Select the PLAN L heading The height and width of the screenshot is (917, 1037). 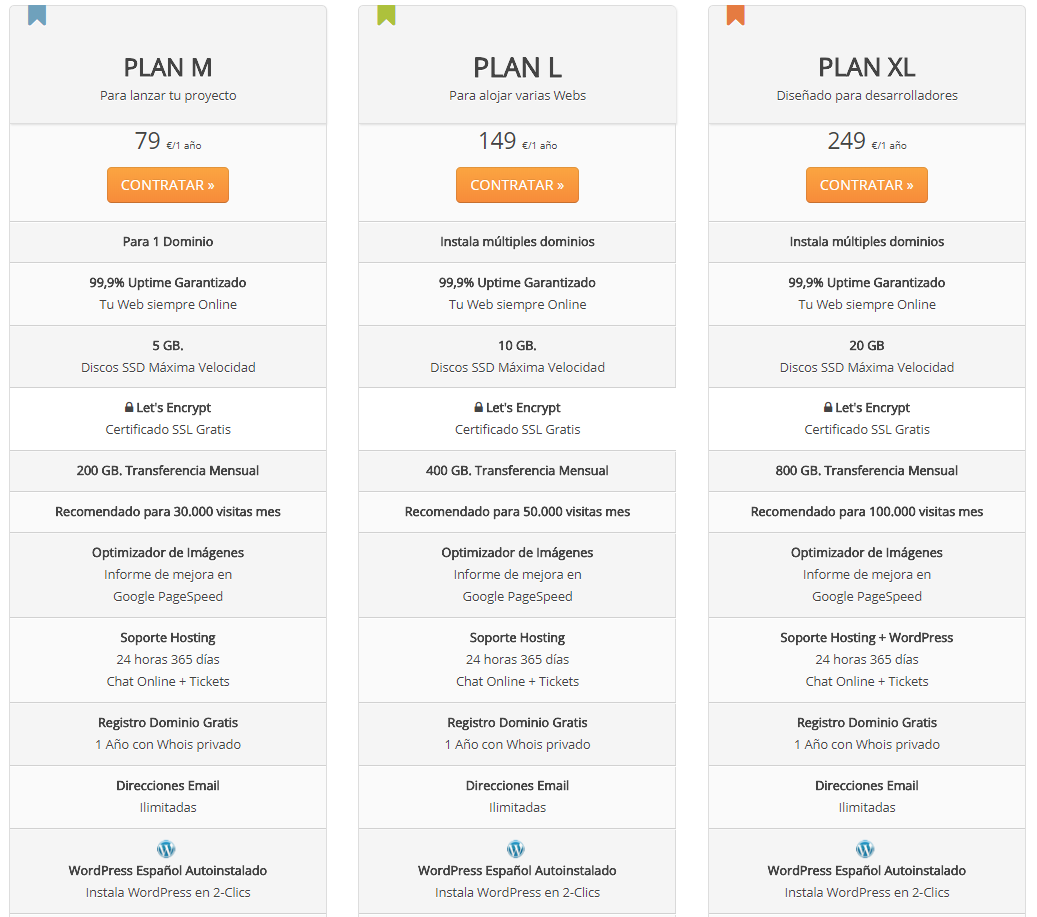tap(517, 67)
